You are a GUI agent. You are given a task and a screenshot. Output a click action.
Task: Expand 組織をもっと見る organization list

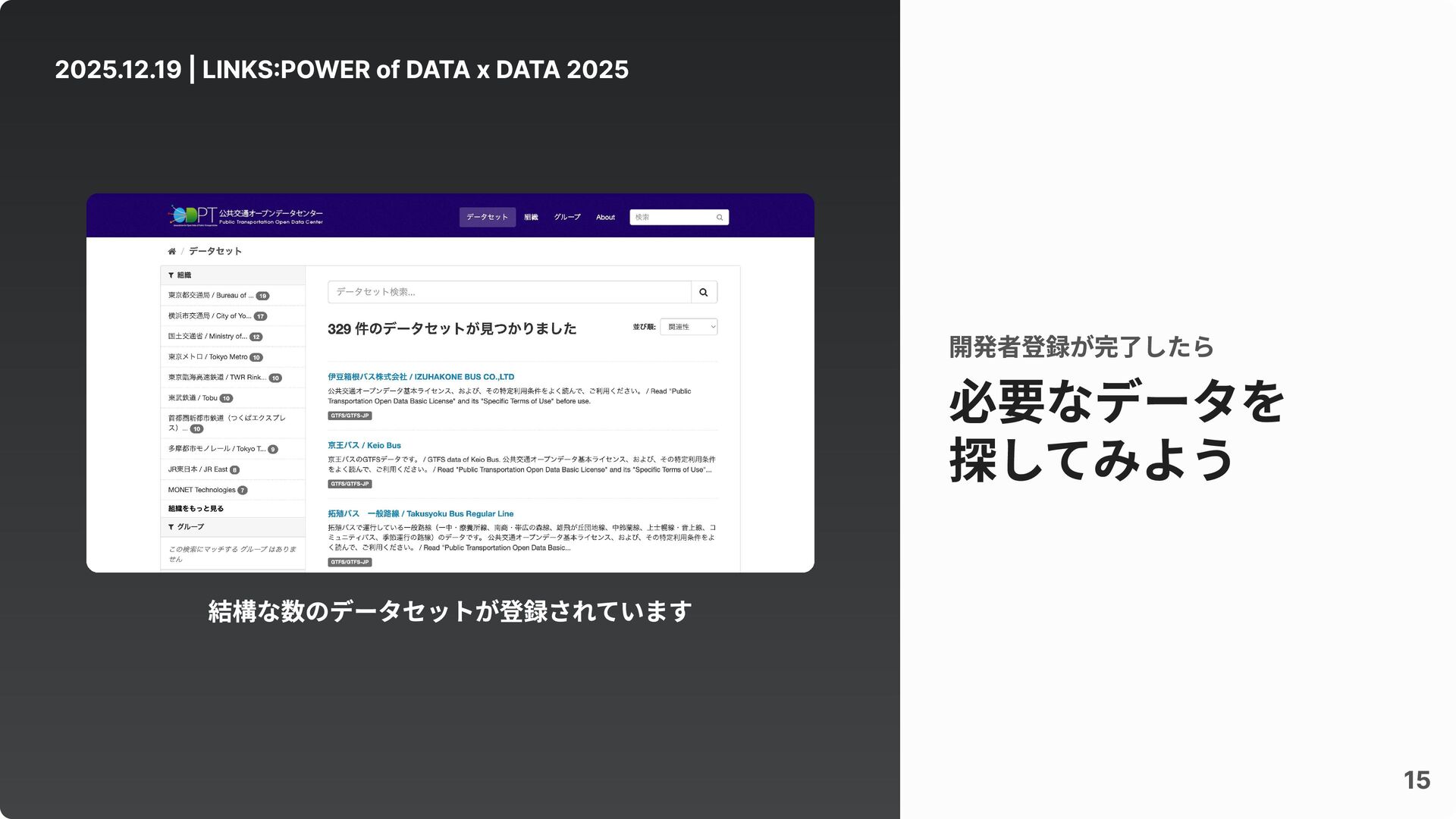196,509
